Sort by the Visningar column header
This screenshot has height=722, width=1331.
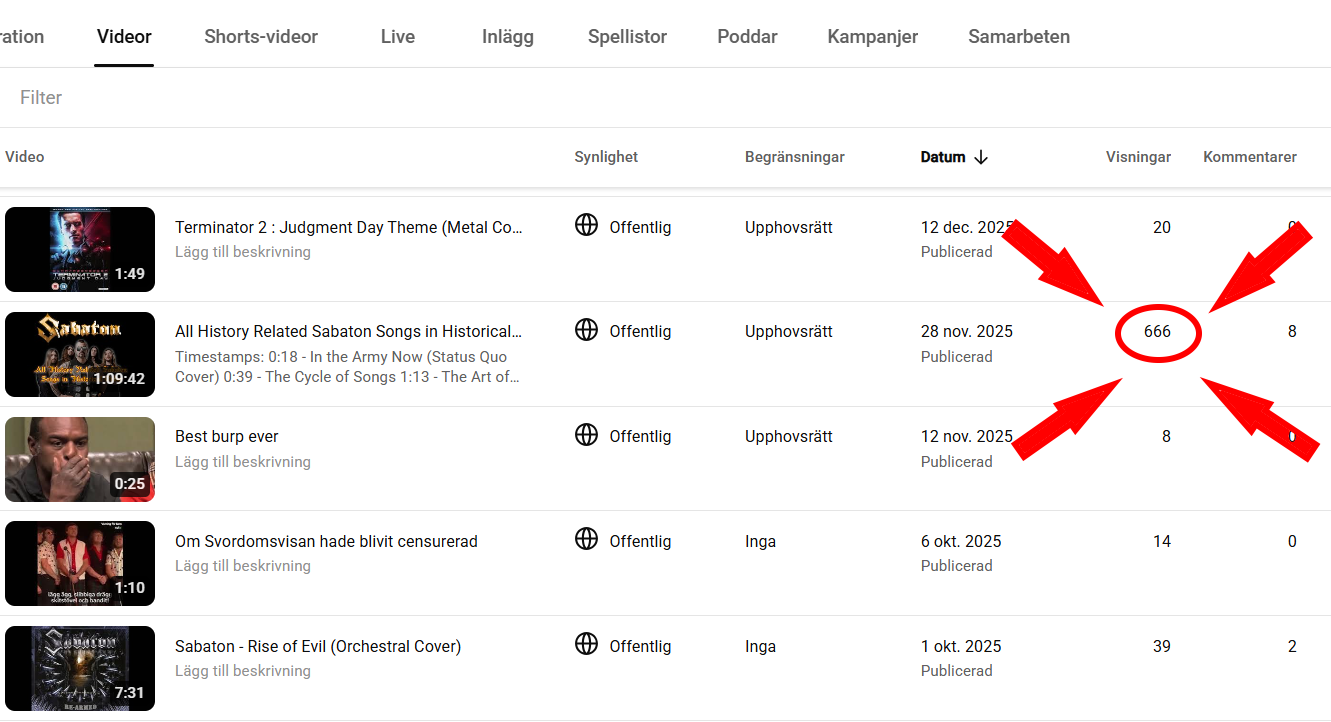(x=1138, y=157)
